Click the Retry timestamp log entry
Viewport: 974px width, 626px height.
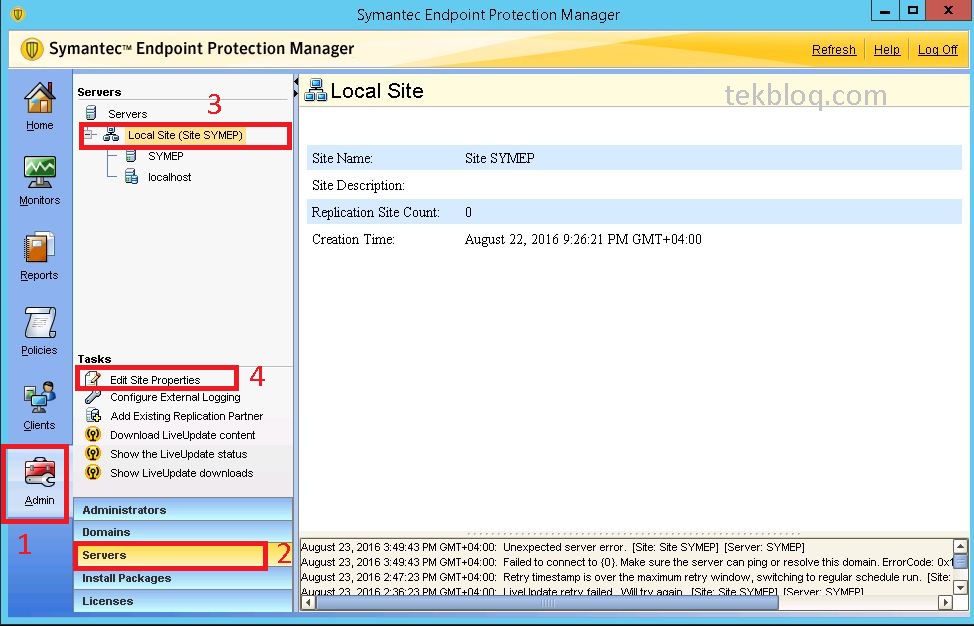click(627, 577)
